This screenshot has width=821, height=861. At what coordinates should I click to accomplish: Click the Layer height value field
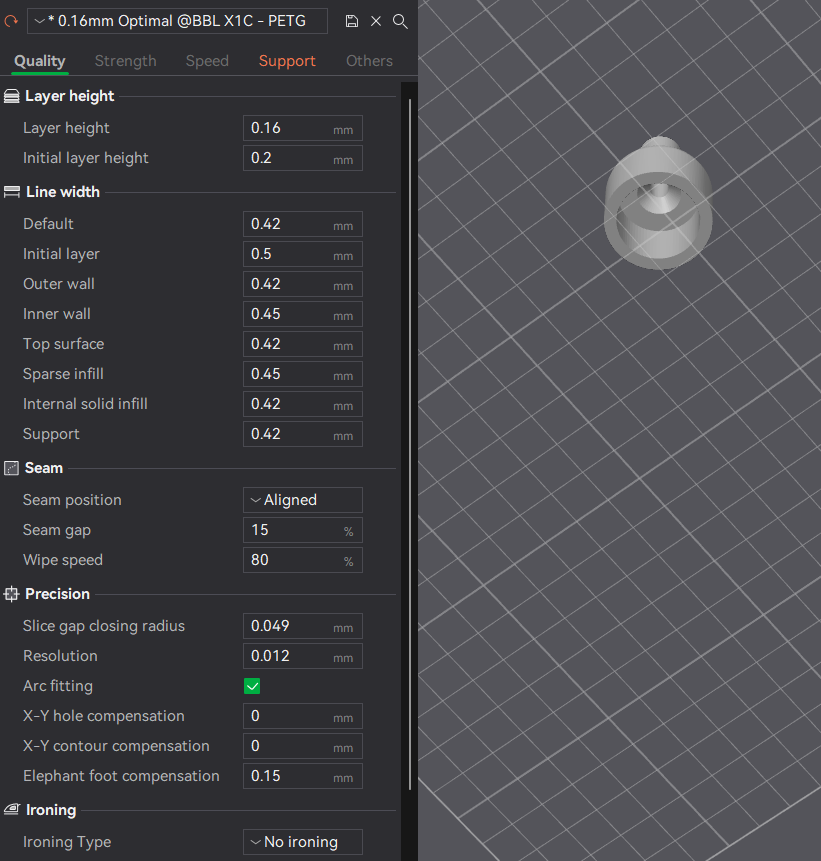coord(288,128)
